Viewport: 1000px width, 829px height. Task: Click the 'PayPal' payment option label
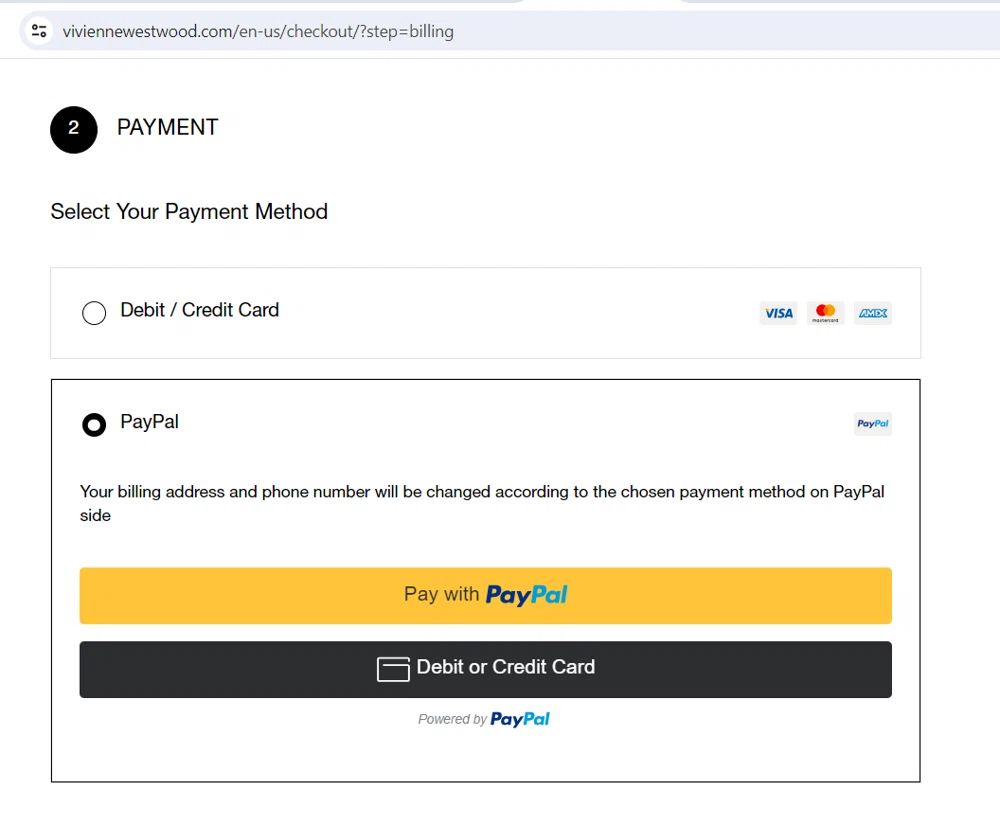coord(150,422)
